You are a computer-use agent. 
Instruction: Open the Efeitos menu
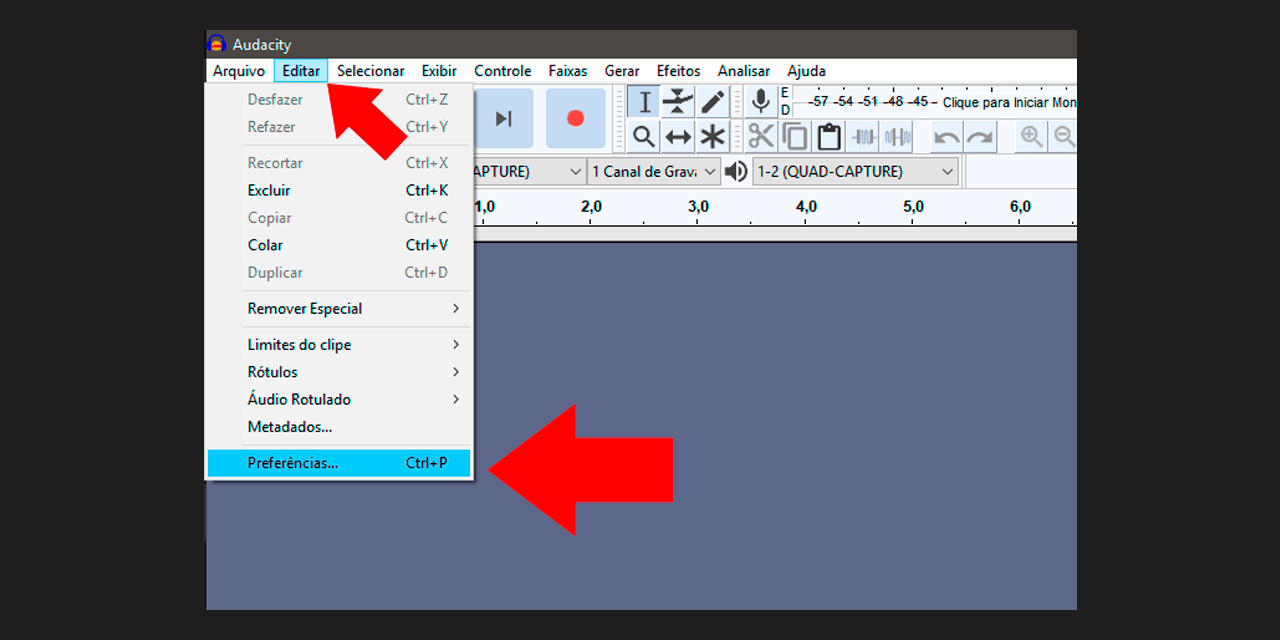(678, 71)
